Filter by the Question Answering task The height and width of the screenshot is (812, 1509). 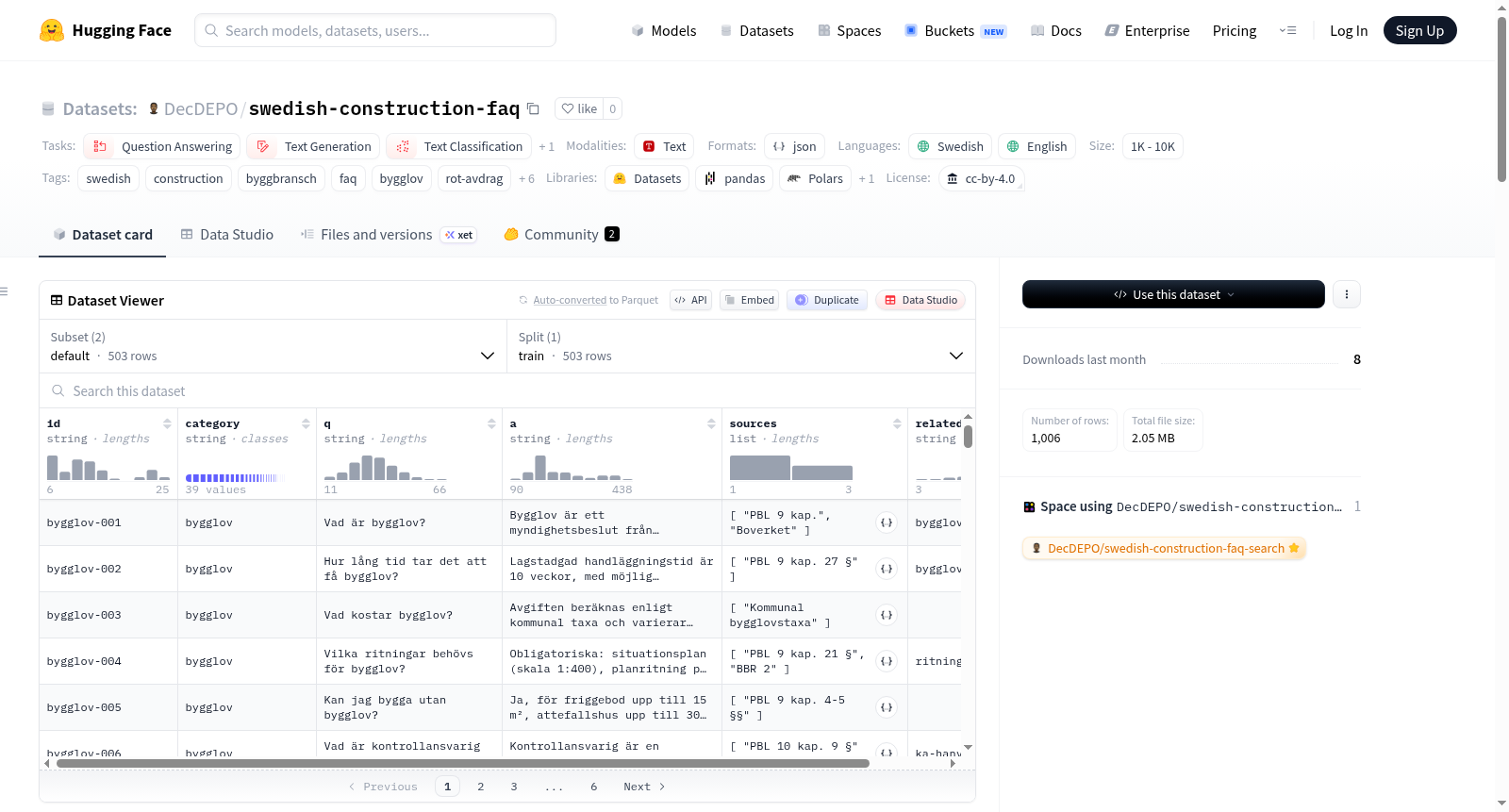coord(162,146)
